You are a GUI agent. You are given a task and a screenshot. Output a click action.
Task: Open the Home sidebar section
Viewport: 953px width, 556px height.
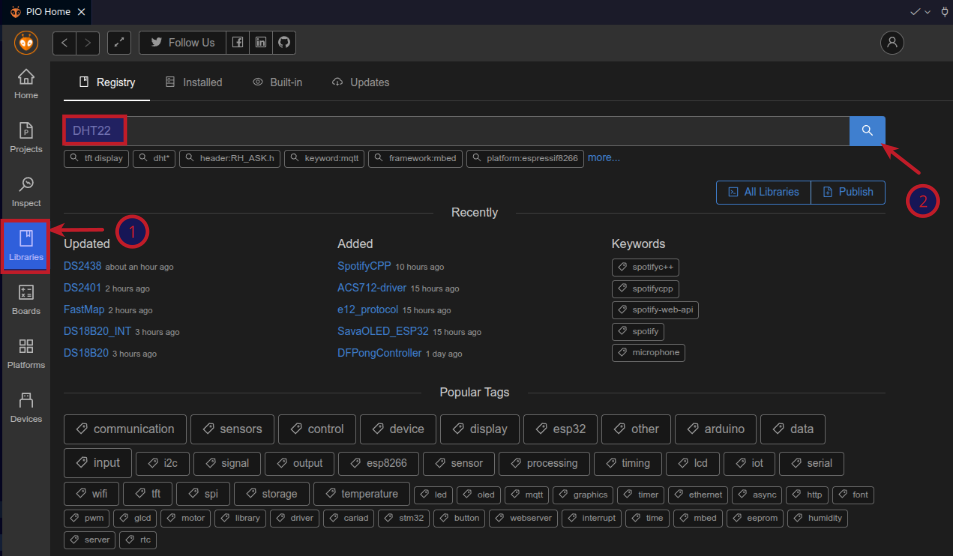26,84
